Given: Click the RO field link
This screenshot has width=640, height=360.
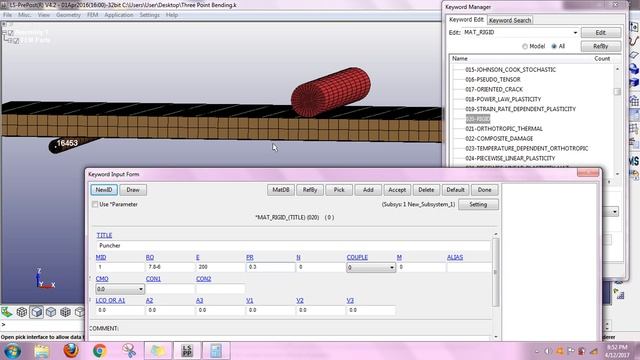Looking at the screenshot, I should (x=150, y=257).
